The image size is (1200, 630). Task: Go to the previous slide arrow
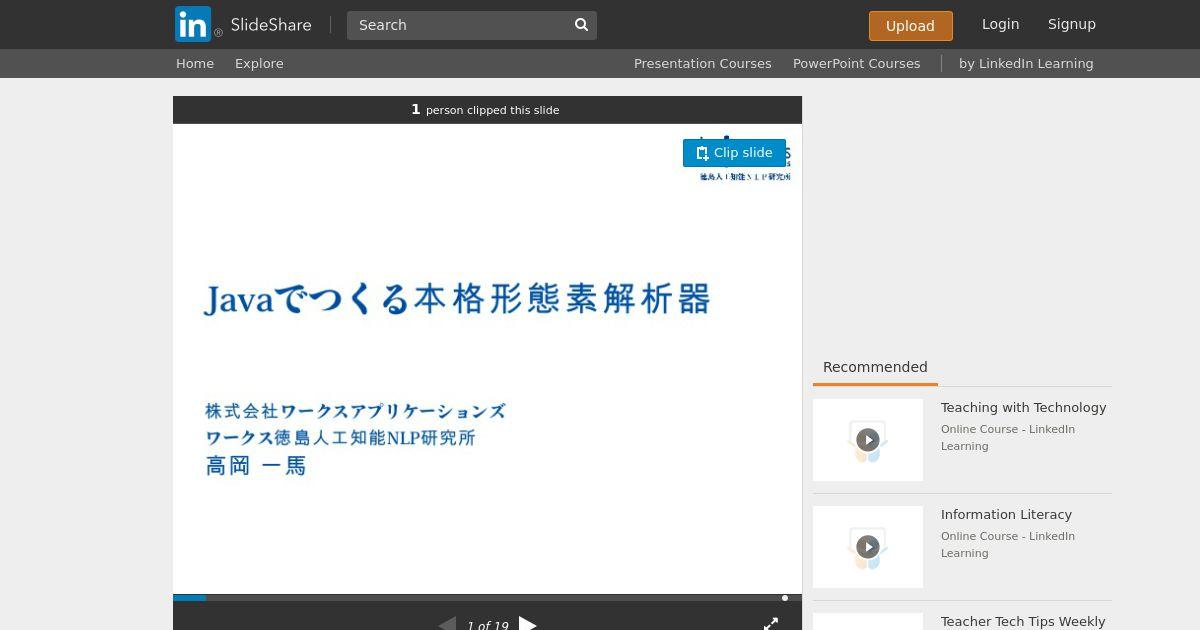(x=447, y=625)
